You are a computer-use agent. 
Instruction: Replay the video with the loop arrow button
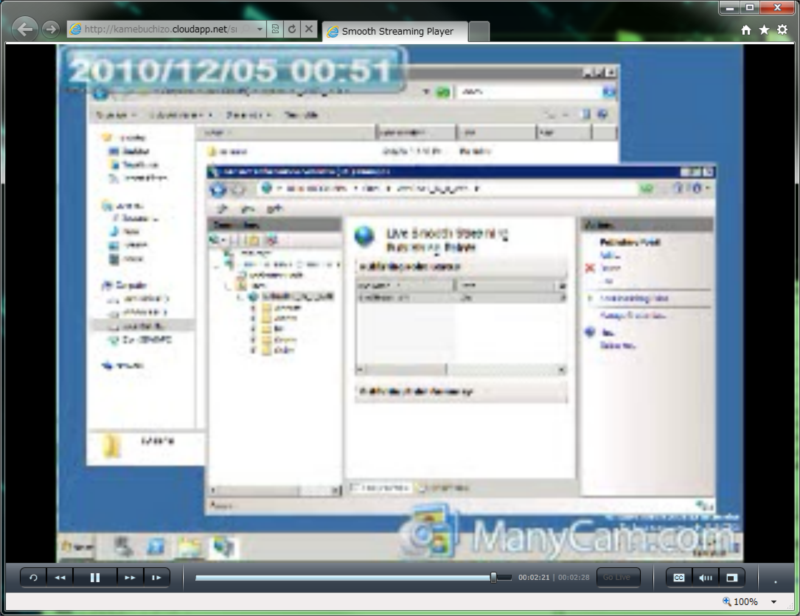[x=34, y=578]
